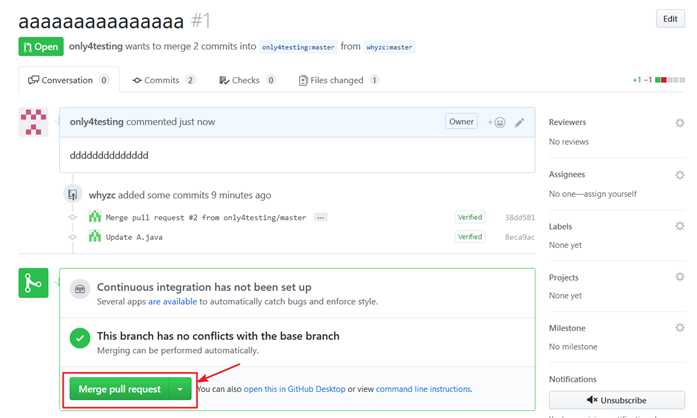Open commit hash 8eca9ac
Viewport: 697px width, 418px height.
click(520, 237)
